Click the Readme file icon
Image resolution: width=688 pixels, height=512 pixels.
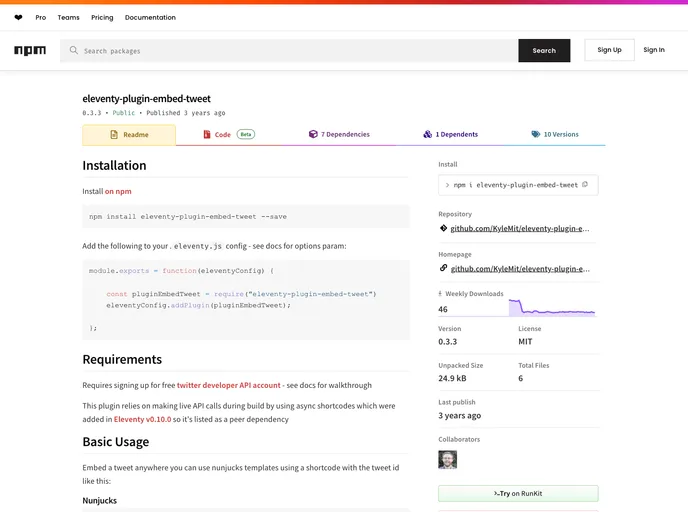click(114, 135)
